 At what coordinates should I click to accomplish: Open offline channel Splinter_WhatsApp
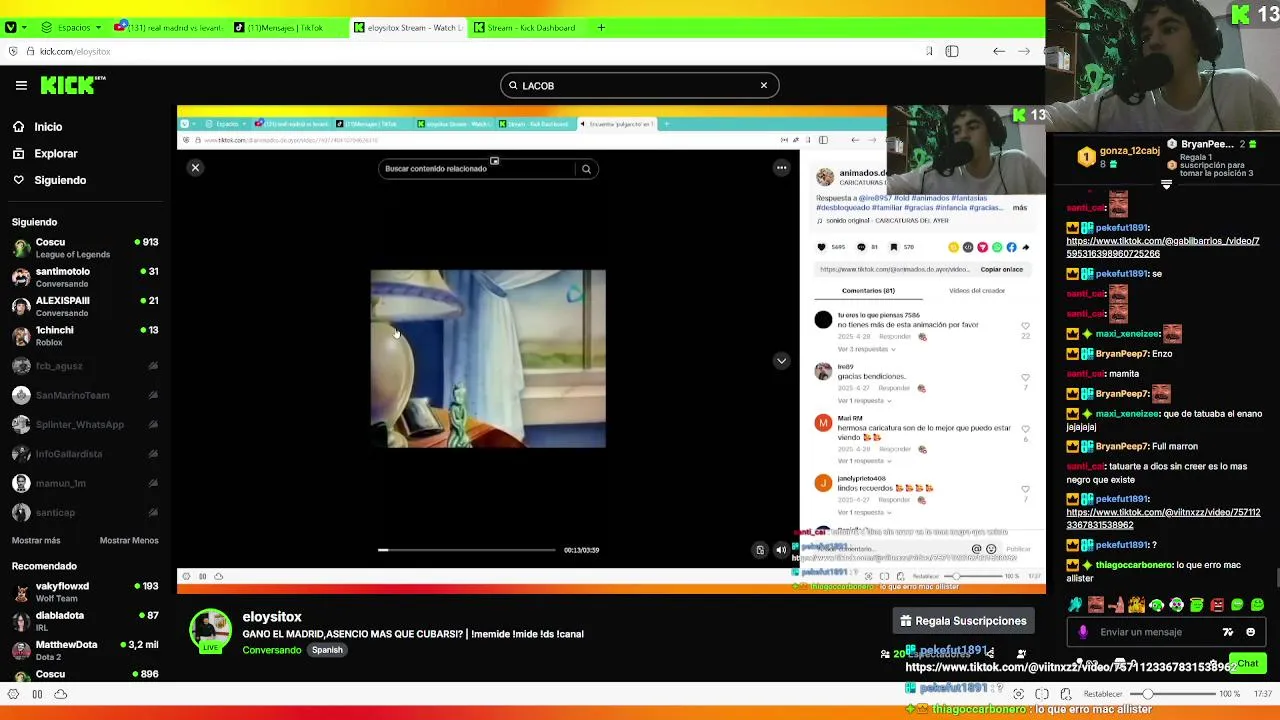click(85, 424)
